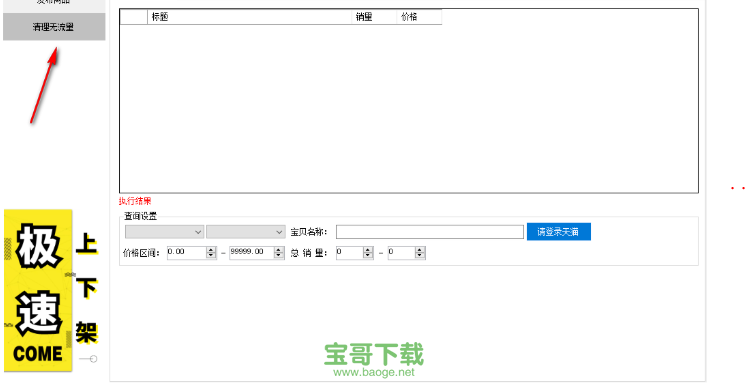Click the 请登录天猫 button
Image resolution: width=749 pixels, height=384 pixels.
pos(558,232)
